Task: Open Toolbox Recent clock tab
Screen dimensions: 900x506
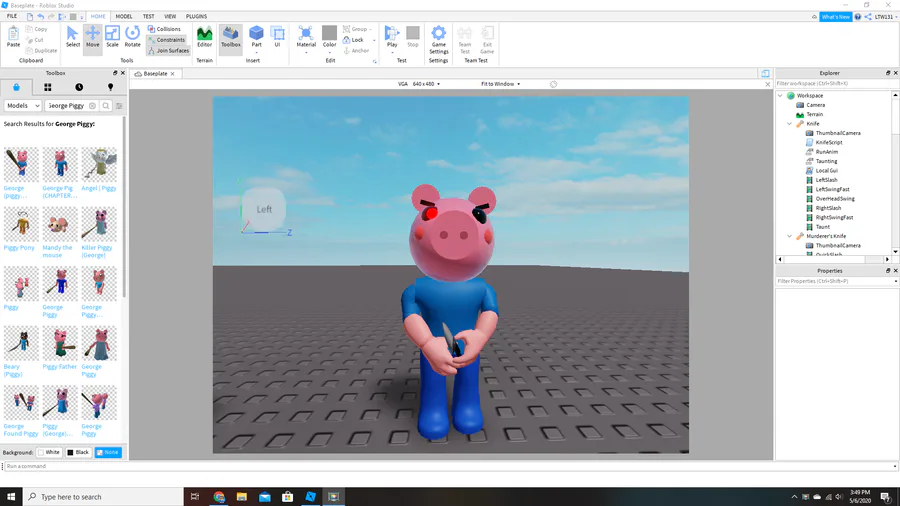Action: click(79, 87)
